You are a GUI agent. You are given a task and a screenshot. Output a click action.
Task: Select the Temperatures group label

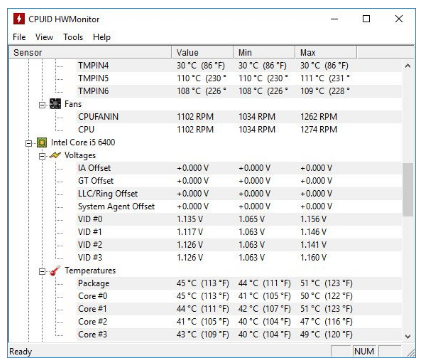[90, 271]
